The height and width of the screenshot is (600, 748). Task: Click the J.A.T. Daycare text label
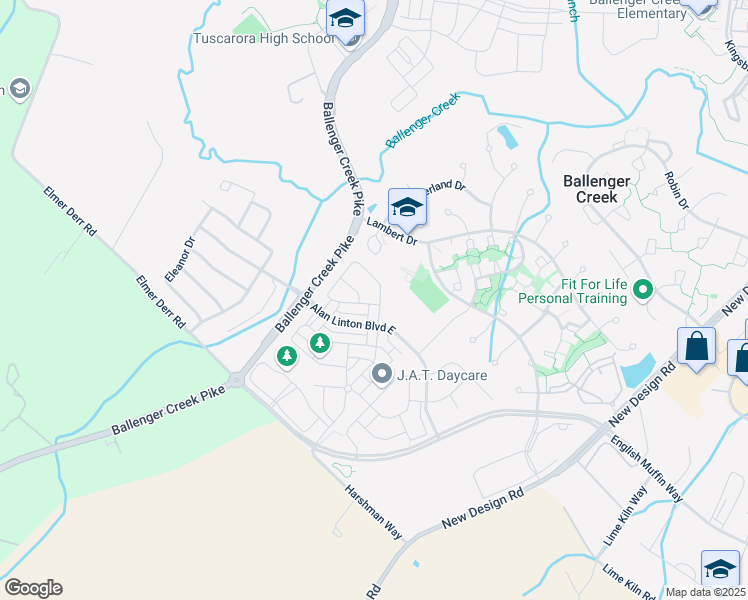point(442,375)
